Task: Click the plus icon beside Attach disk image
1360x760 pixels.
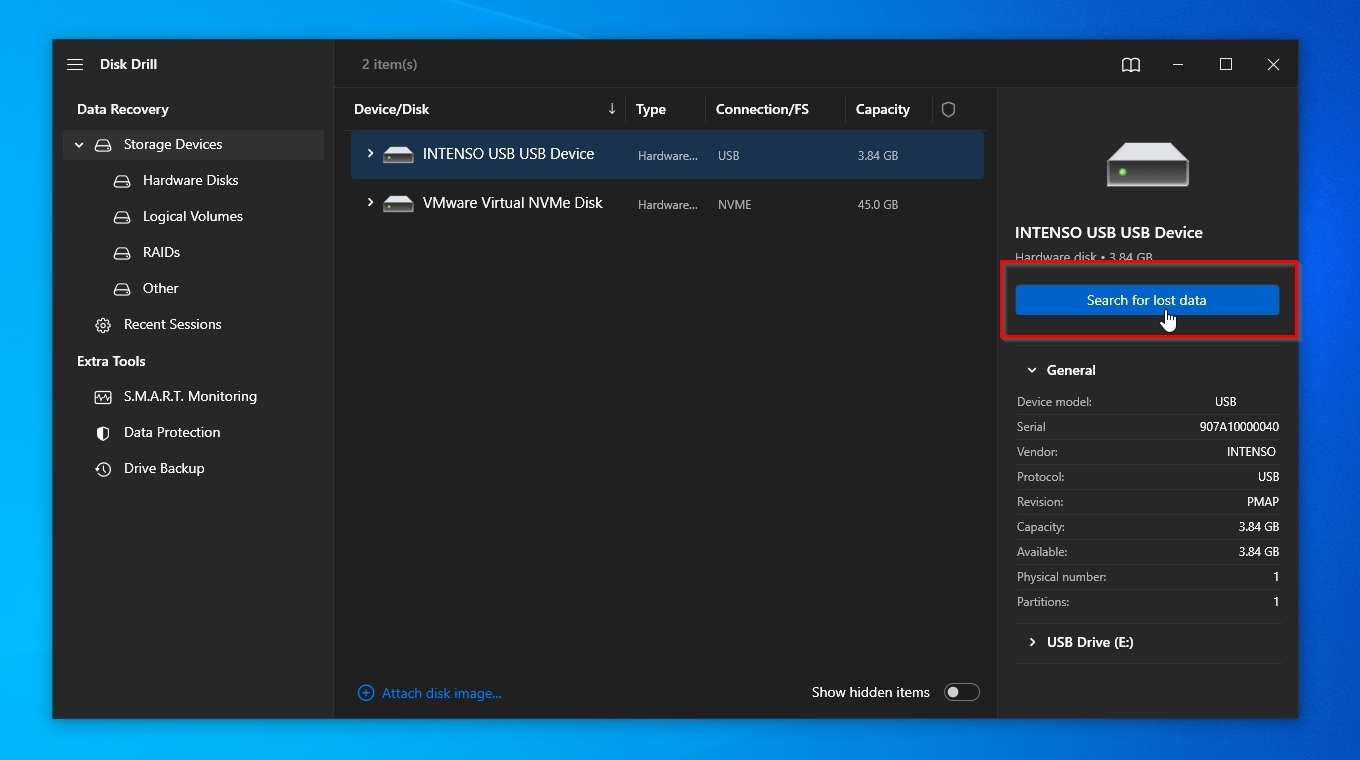Action: 366,693
